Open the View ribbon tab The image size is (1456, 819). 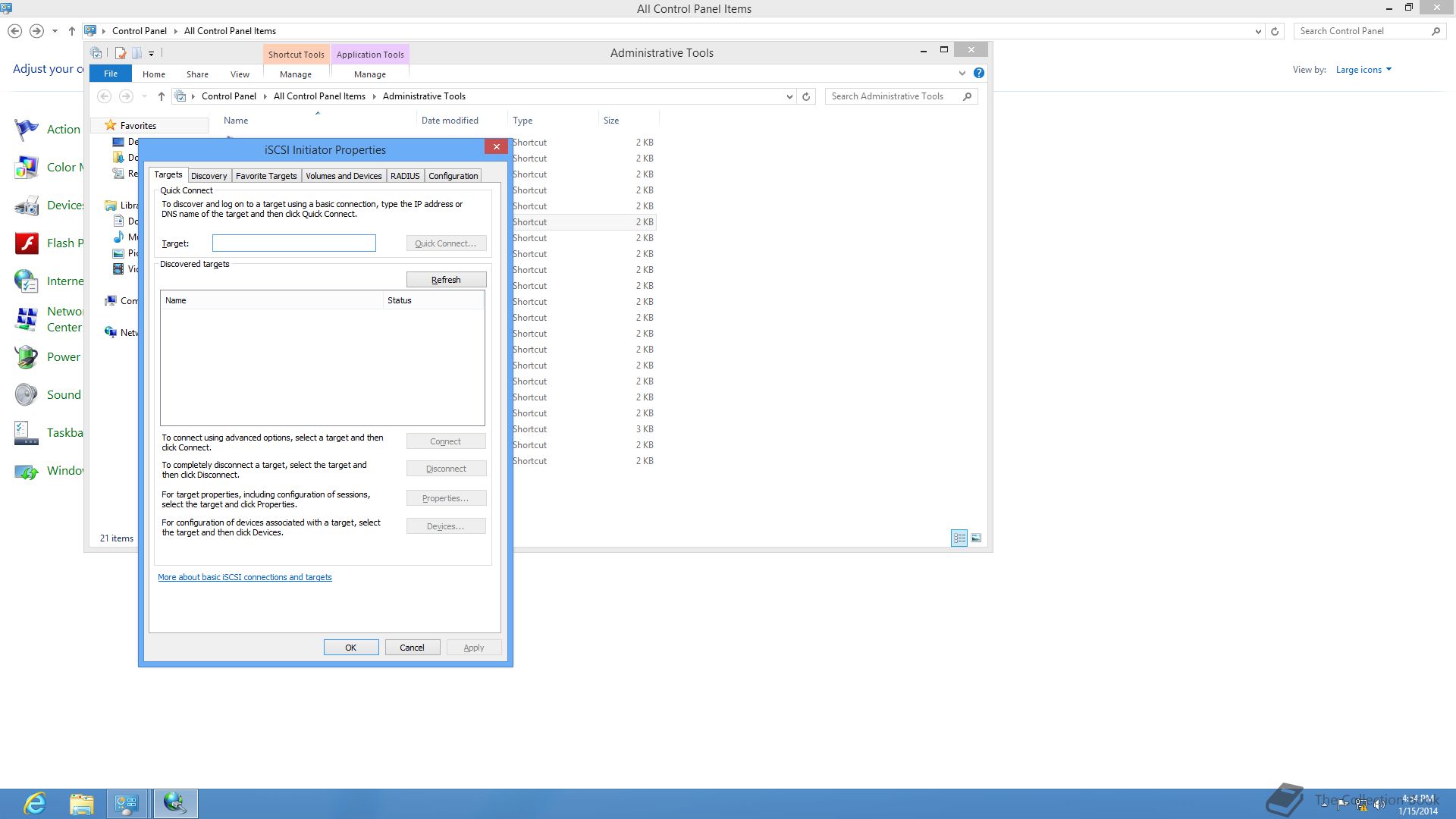pos(240,74)
